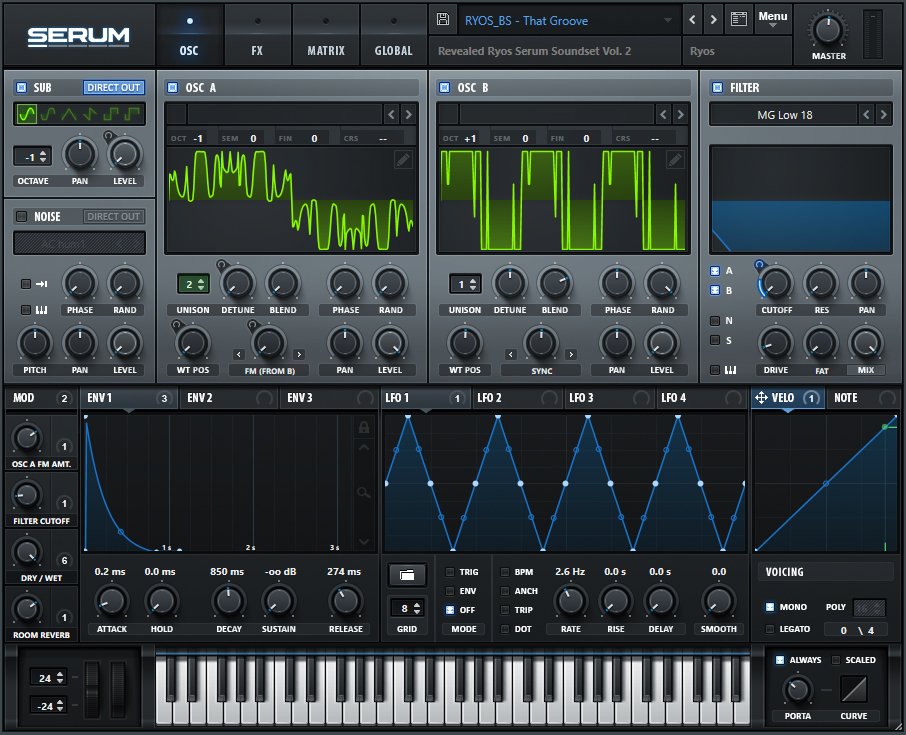Click next FM source arrow in OSC A
The width and height of the screenshot is (906, 735).
click(x=299, y=354)
